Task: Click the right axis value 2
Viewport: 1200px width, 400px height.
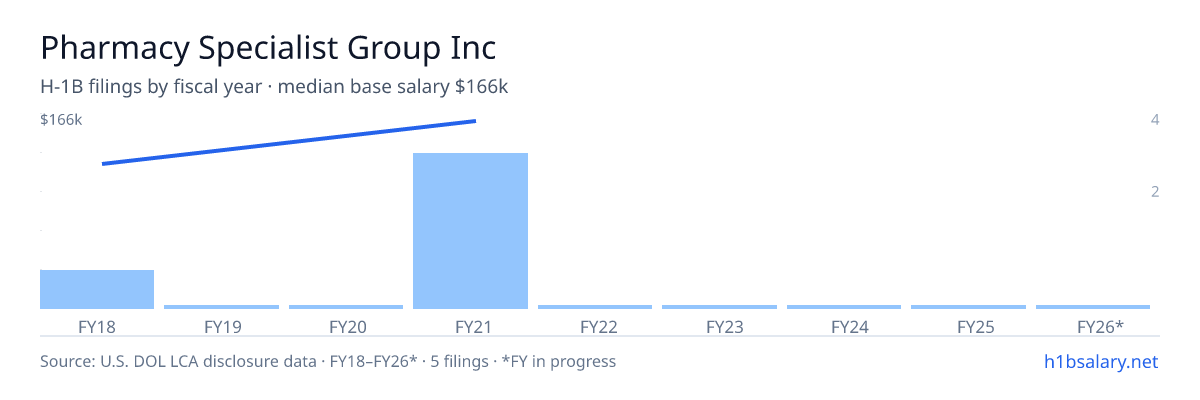Action: 1155,191
